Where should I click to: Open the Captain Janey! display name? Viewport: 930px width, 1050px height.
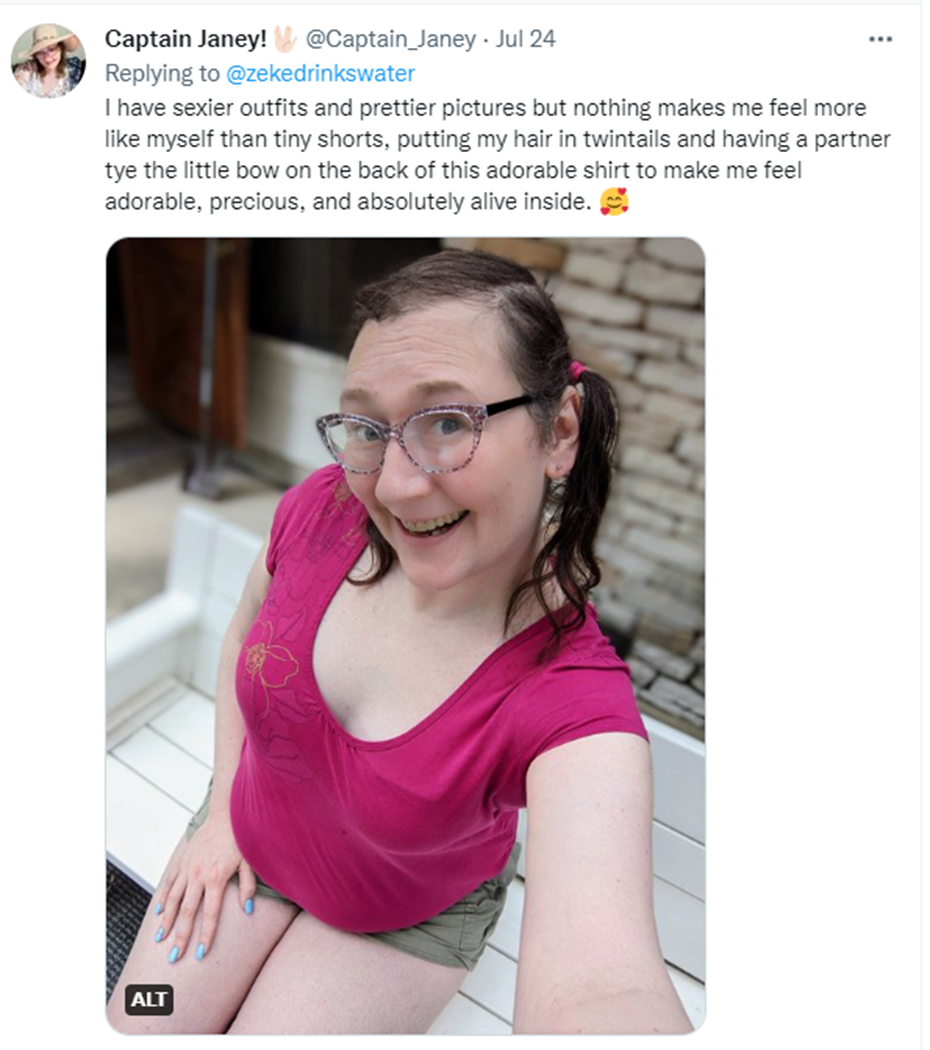[x=186, y=39]
